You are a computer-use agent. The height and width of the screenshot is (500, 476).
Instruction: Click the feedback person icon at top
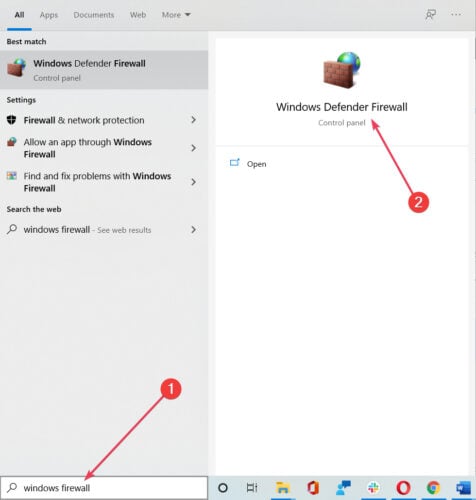[430, 15]
